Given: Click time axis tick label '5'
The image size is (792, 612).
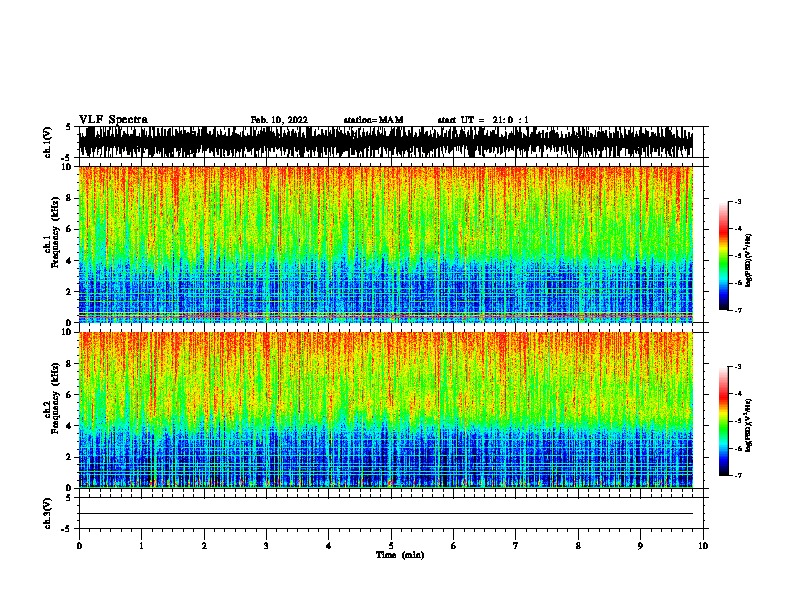Looking at the screenshot, I should point(391,546).
